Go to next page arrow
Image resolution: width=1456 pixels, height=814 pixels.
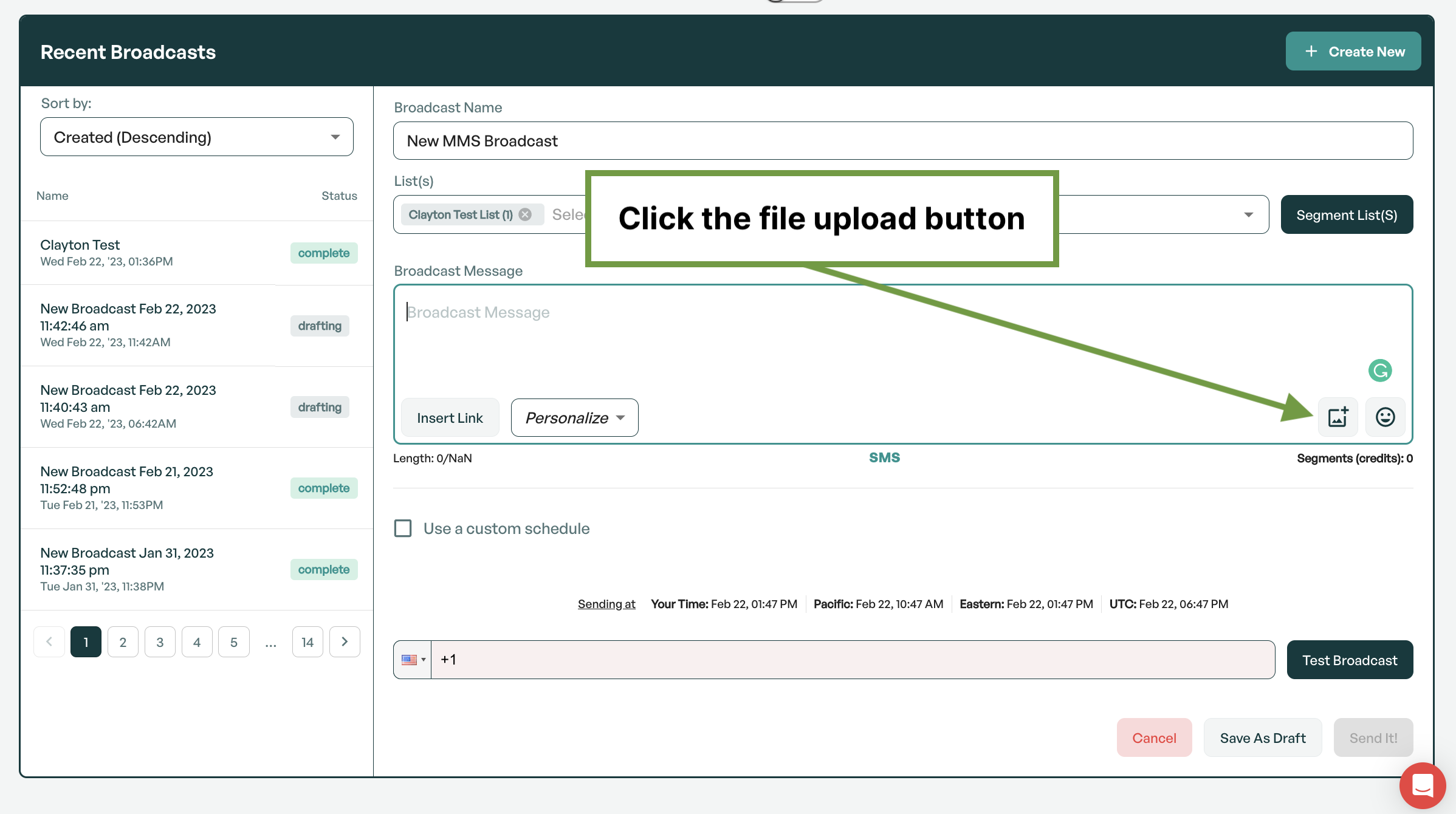(x=345, y=642)
